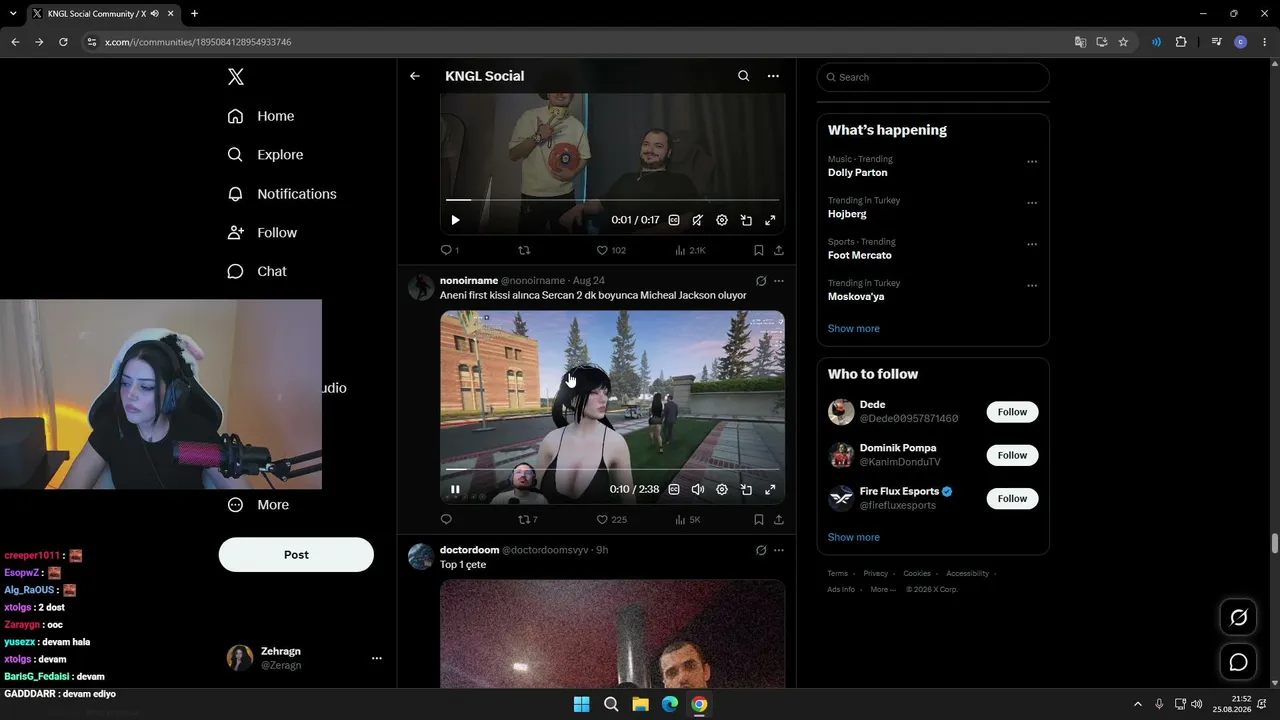This screenshot has height=720, width=1280.
Task: Click the X logo in the sidebar
Action: pos(236,77)
